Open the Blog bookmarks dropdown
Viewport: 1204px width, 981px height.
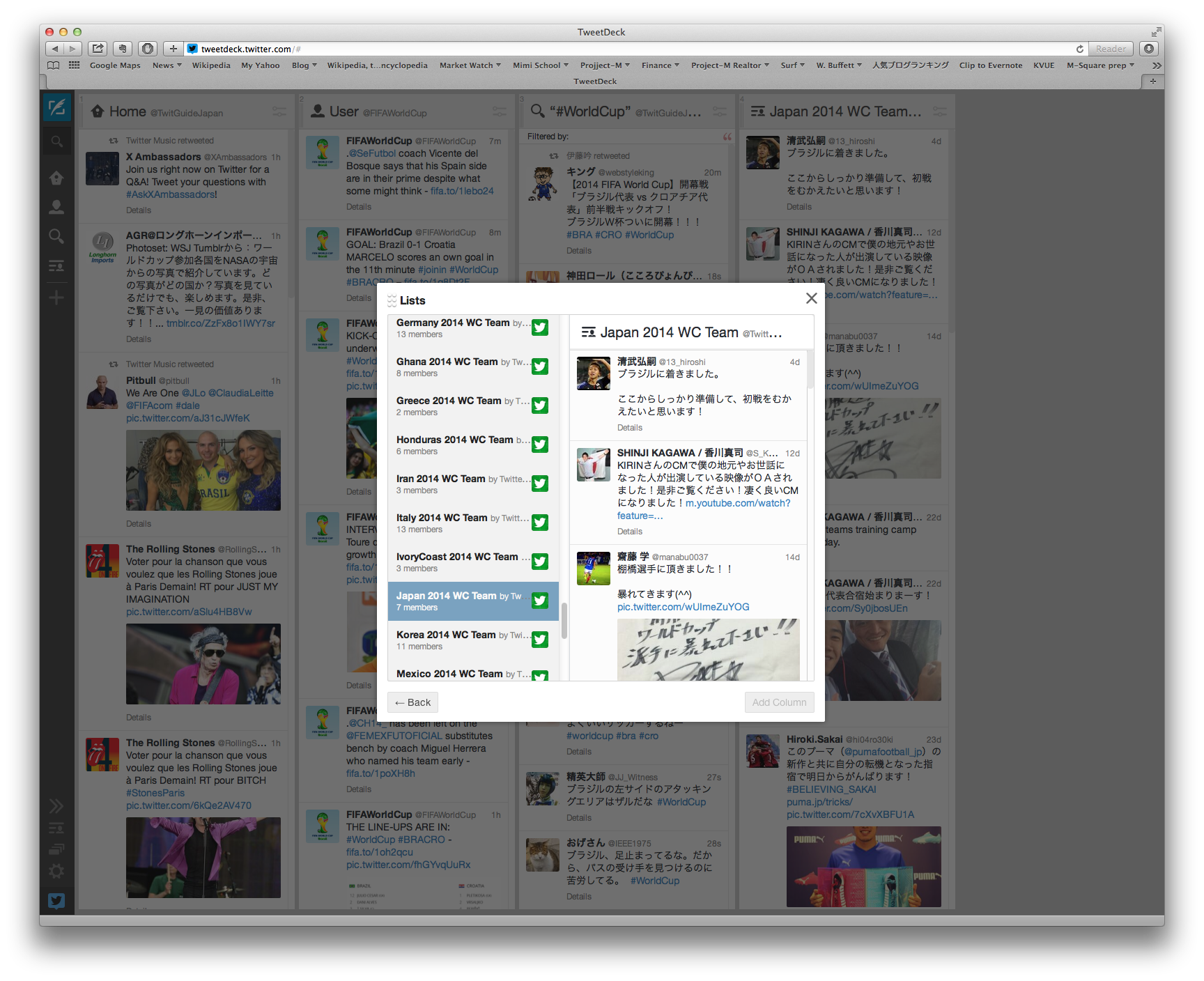pos(304,65)
